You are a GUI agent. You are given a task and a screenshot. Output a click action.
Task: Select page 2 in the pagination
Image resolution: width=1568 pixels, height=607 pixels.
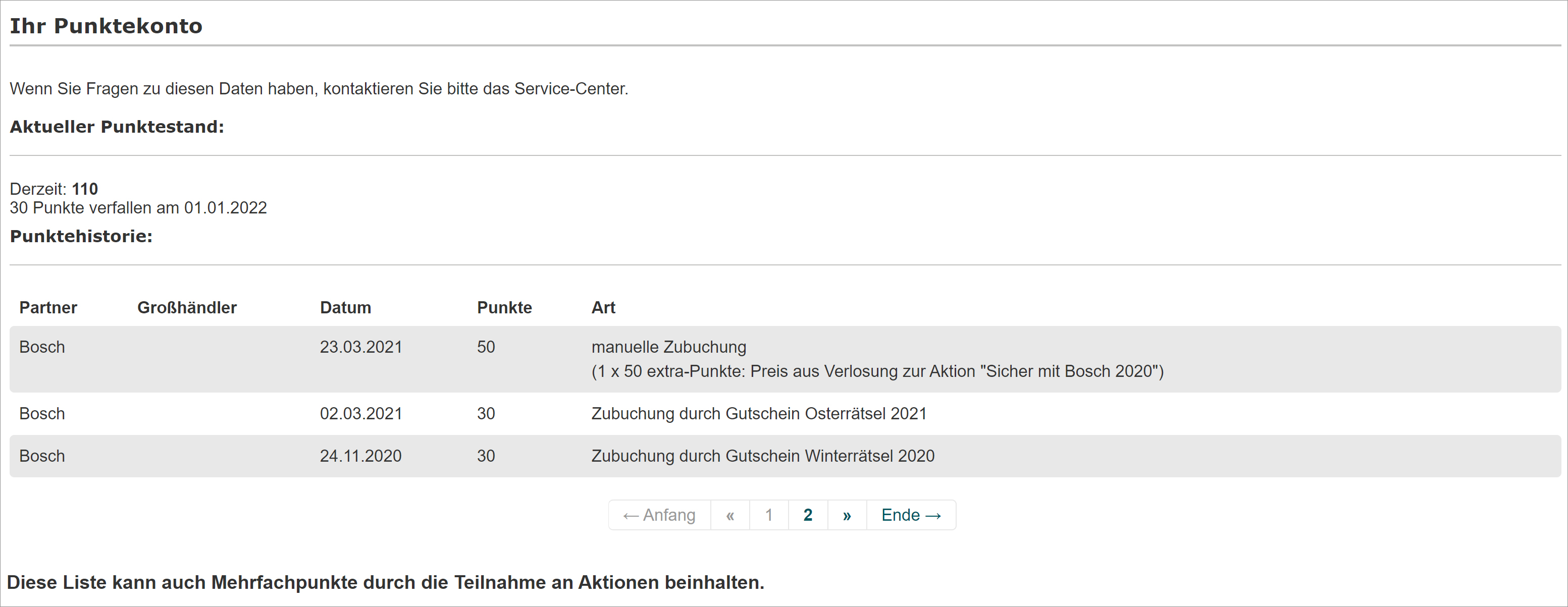pos(808,515)
